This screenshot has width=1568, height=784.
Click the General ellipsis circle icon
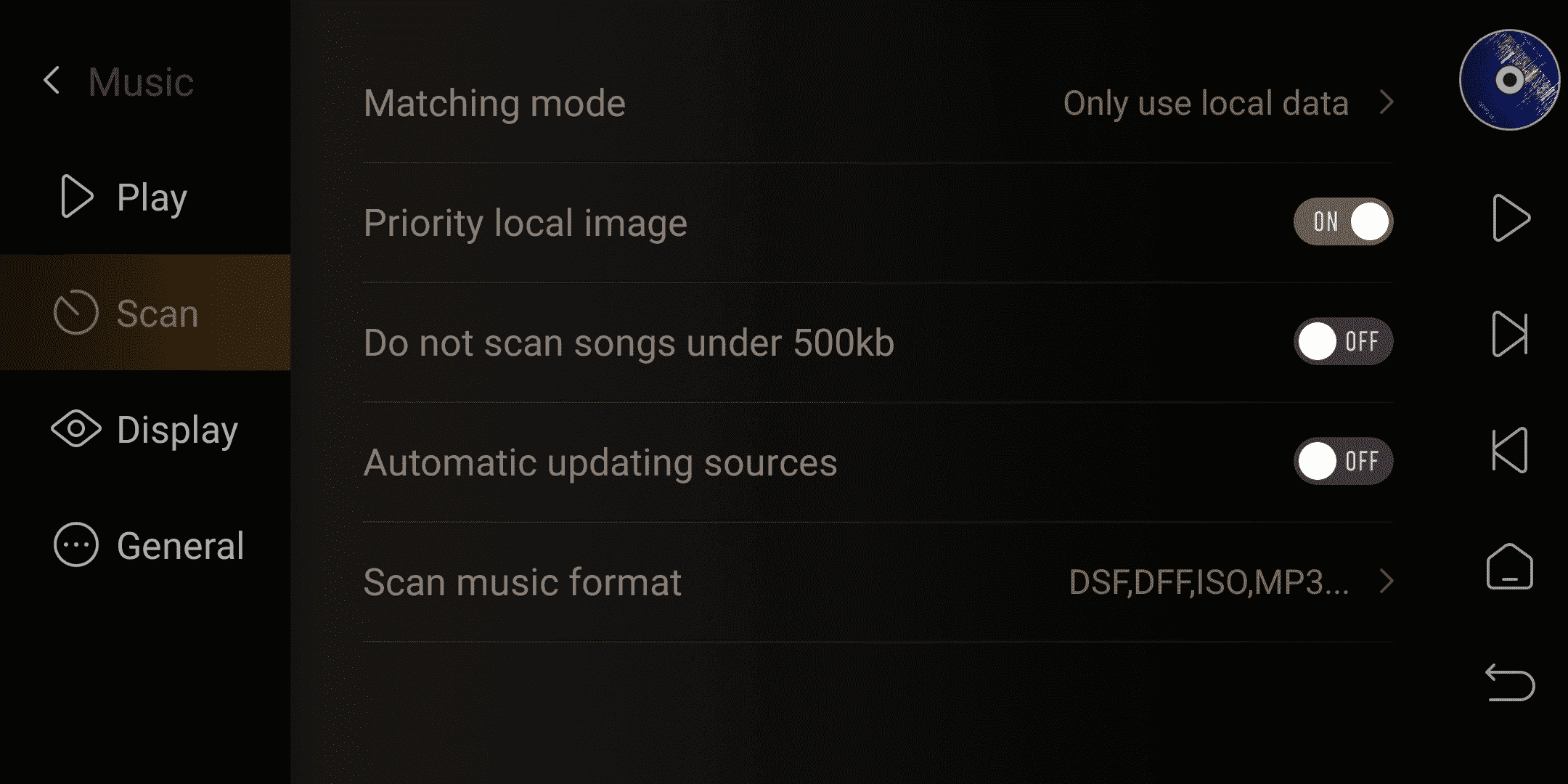click(x=75, y=545)
